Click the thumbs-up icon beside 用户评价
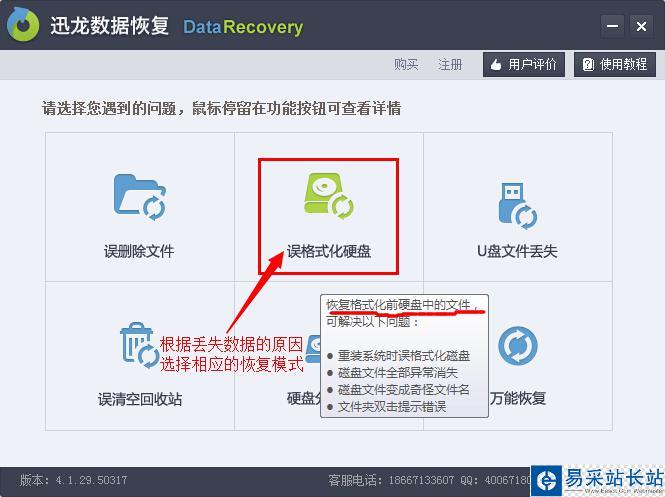The width and height of the screenshot is (665, 497). (x=496, y=65)
